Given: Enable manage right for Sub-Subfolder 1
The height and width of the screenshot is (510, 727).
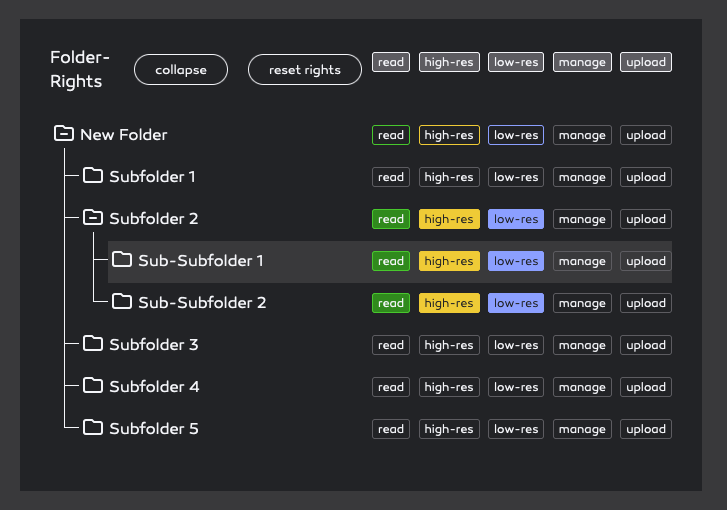Looking at the screenshot, I should pyautogui.click(x=582, y=261).
